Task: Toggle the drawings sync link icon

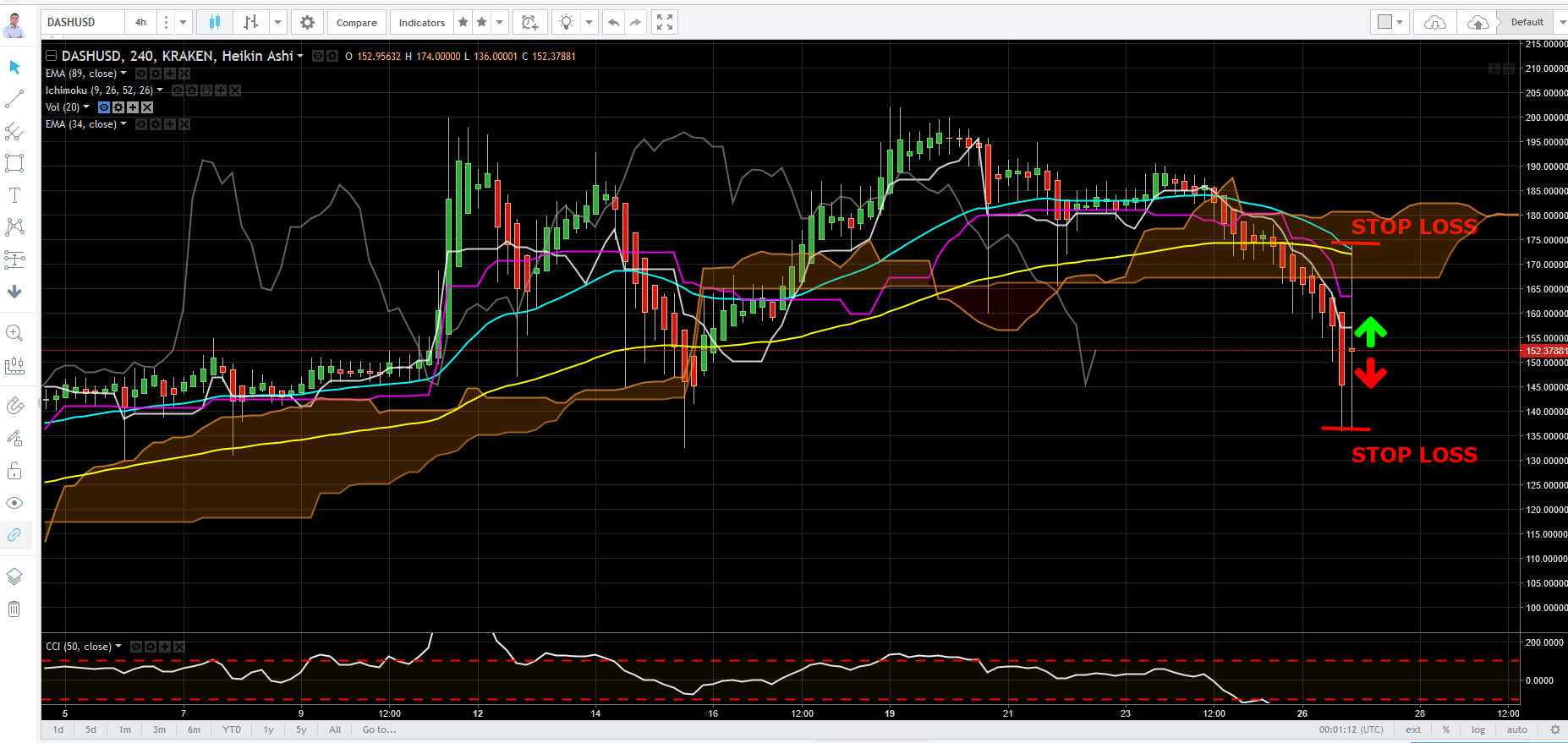Action: (14, 535)
